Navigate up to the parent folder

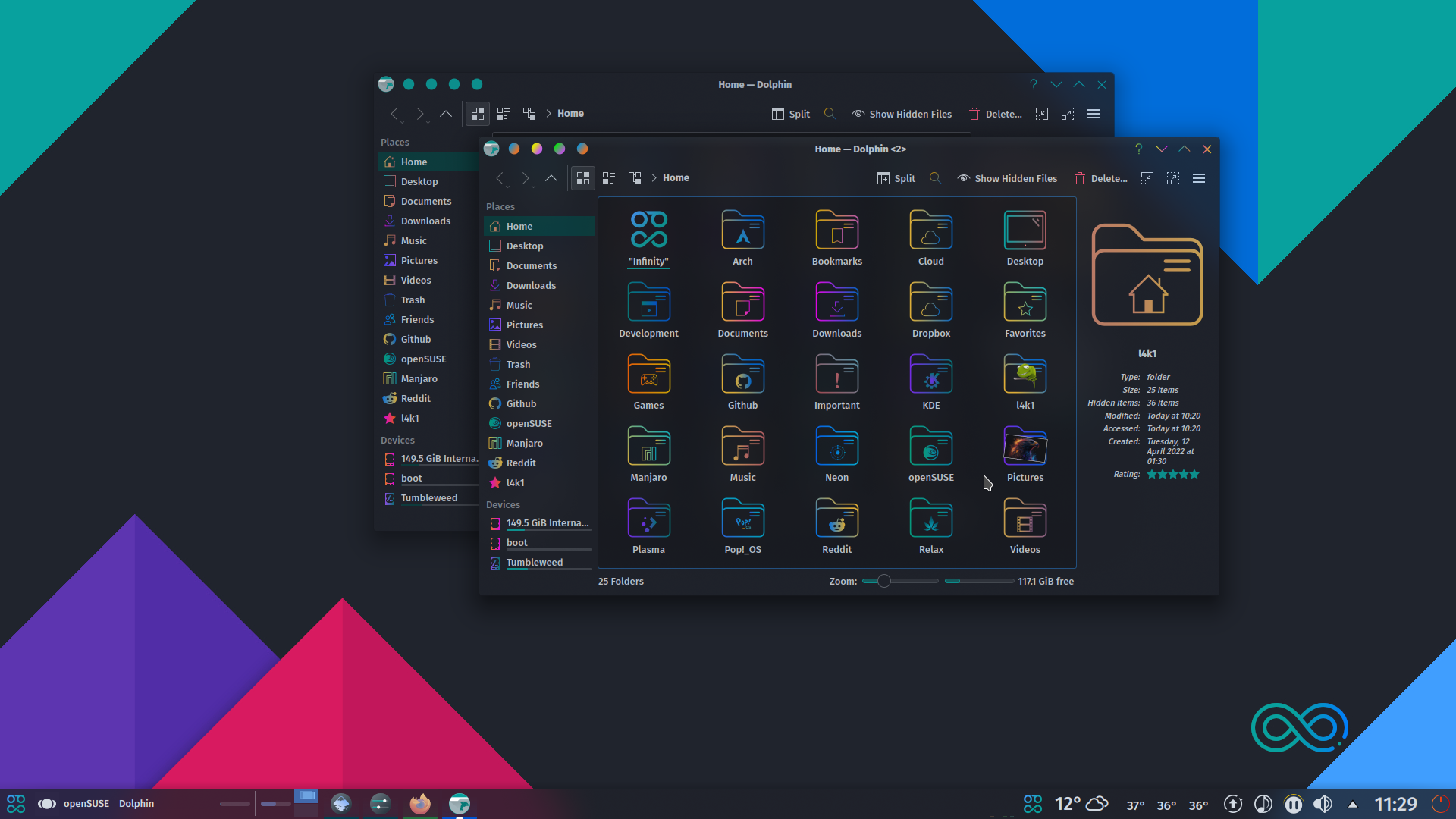click(x=551, y=178)
